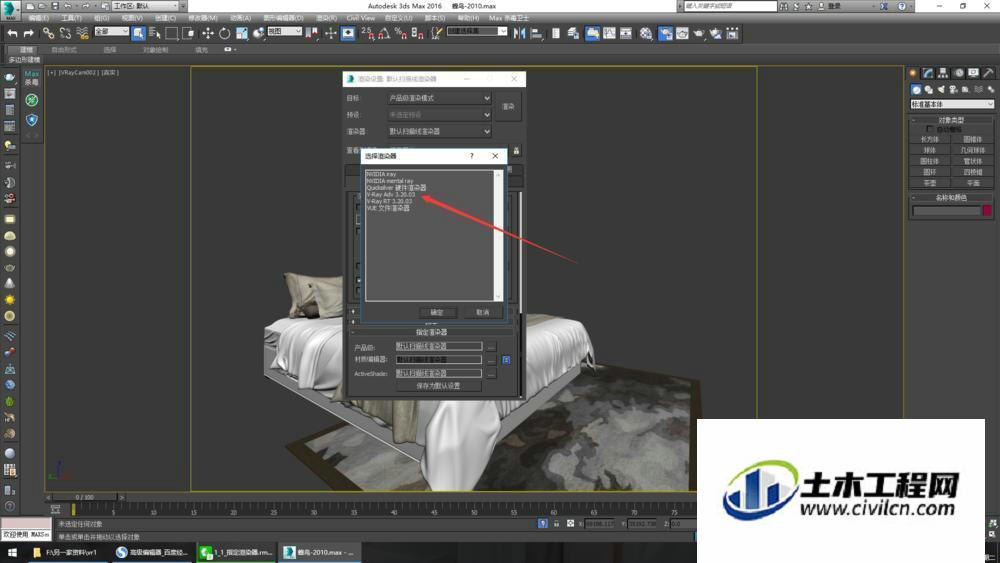Viewport: 1000px width, 563px height.
Task: Open Select by Name tool
Action: (155, 33)
